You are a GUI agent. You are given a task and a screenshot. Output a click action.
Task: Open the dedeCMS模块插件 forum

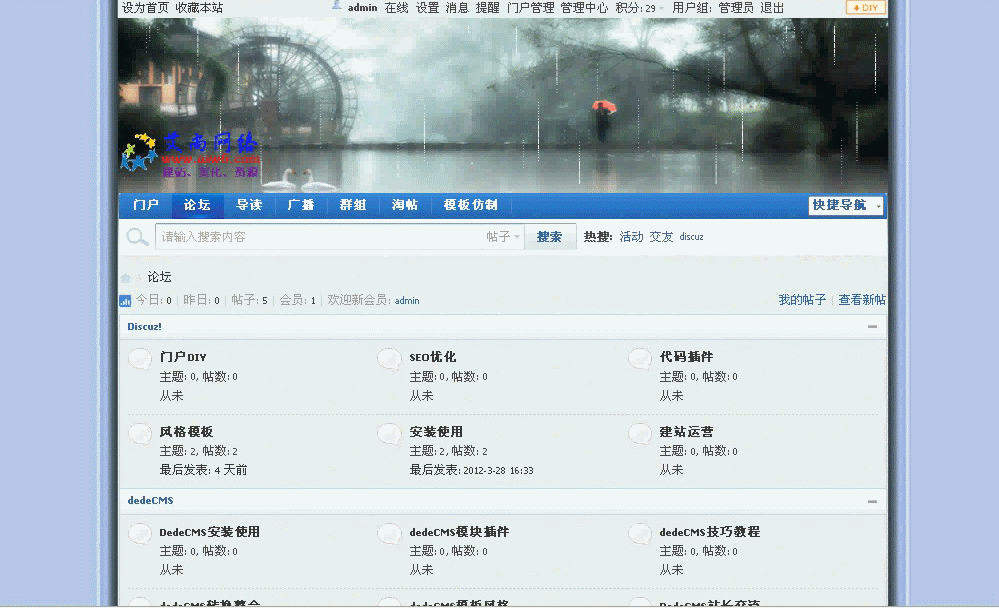coord(459,532)
